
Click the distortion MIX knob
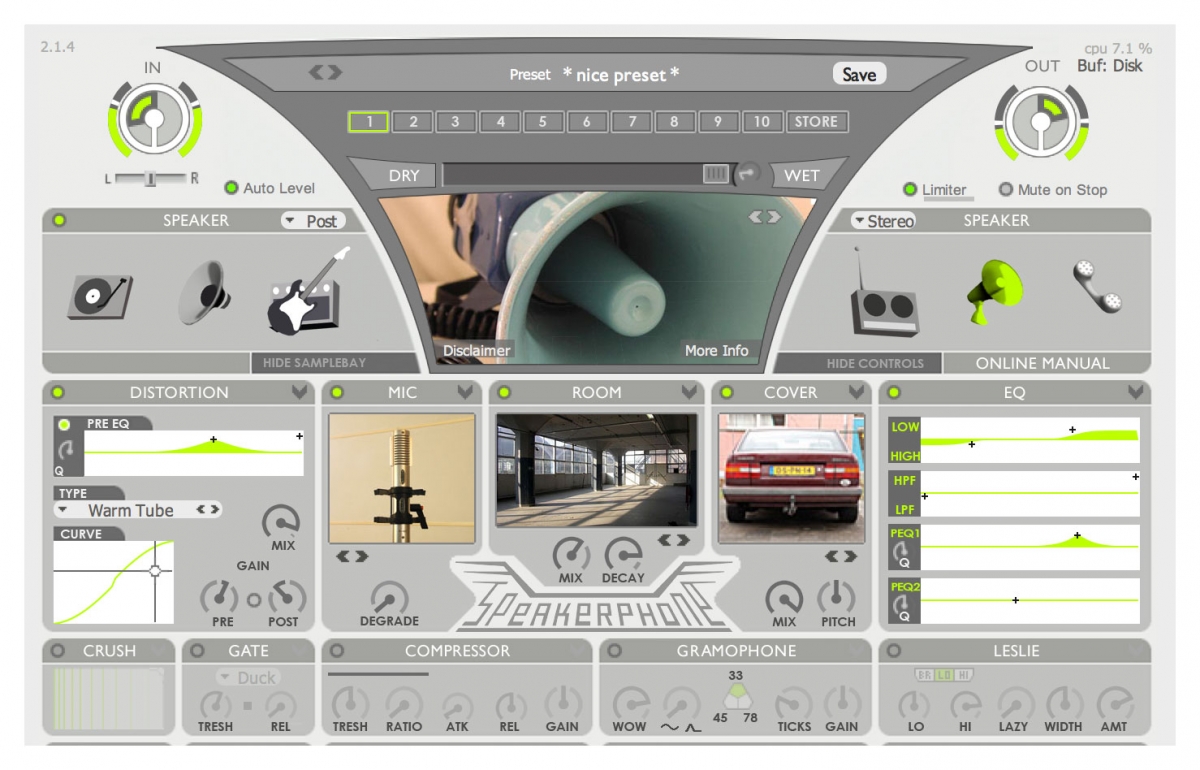click(x=282, y=522)
